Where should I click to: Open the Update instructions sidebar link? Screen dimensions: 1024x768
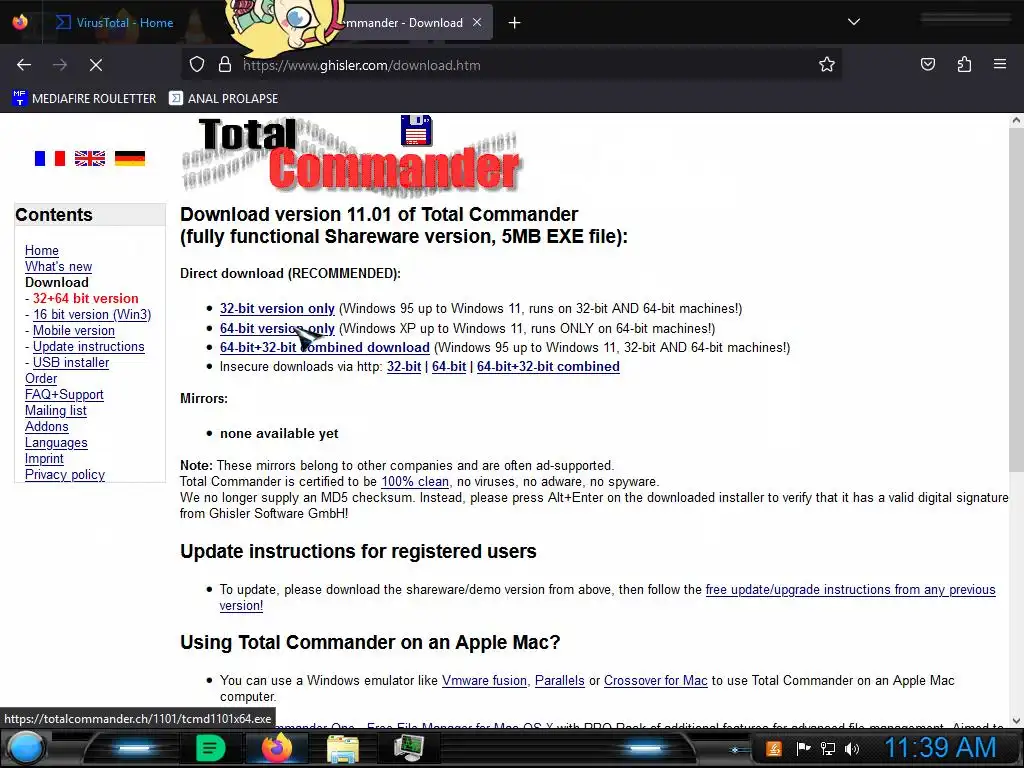[89, 346]
